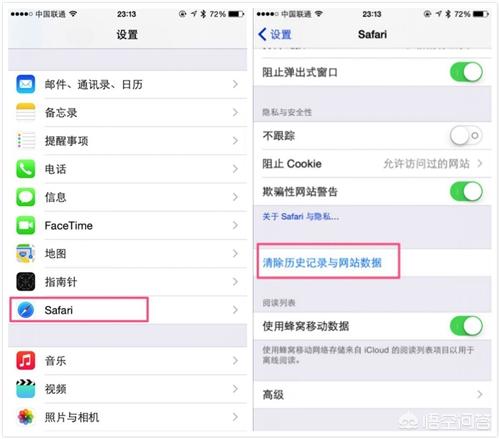
Task: Open the Mail, Contacts, Calendars icon
Action: pyautogui.click(x=26, y=84)
